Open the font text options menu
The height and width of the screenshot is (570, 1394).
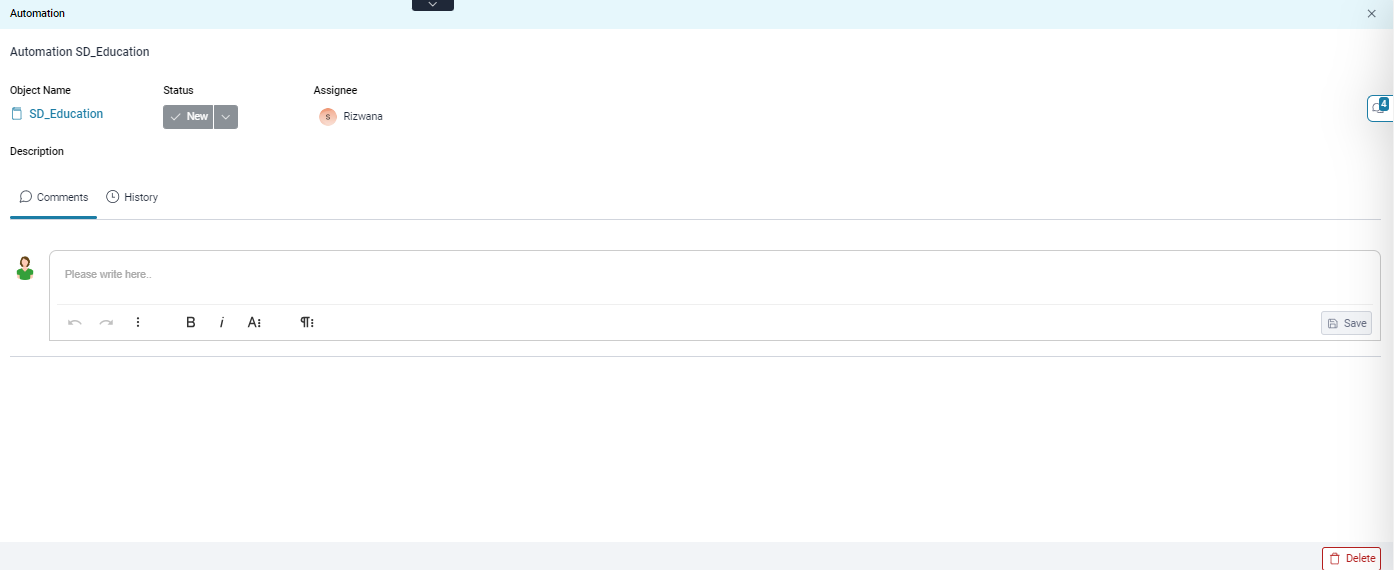(254, 323)
